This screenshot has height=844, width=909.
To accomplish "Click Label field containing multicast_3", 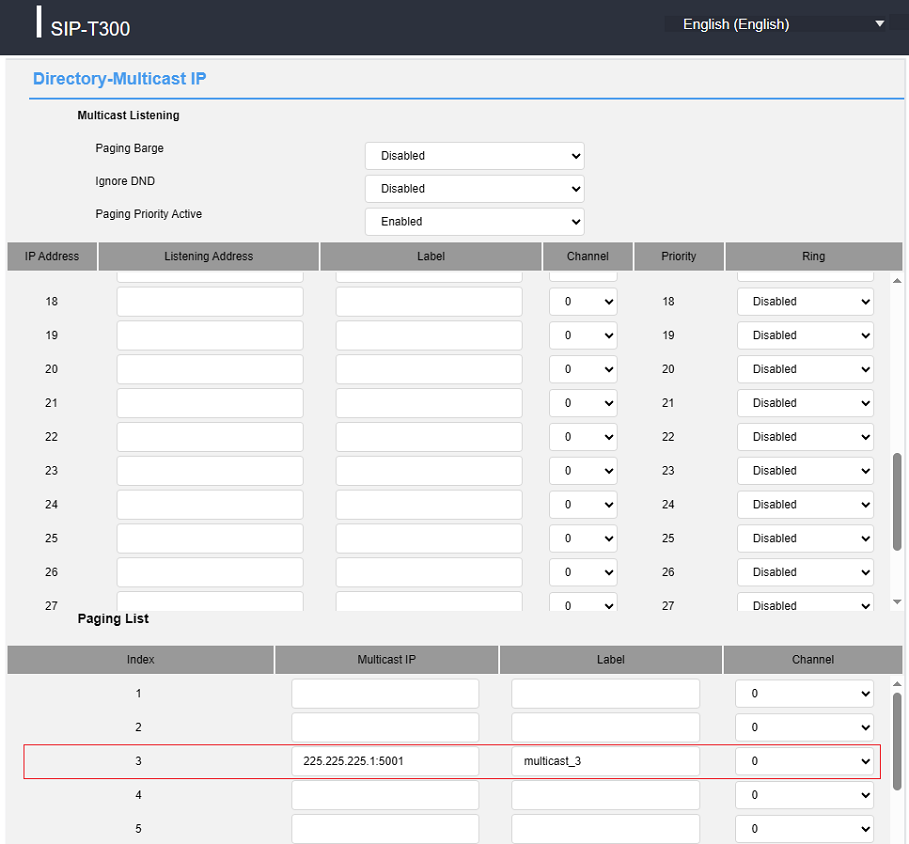I will (x=605, y=761).
